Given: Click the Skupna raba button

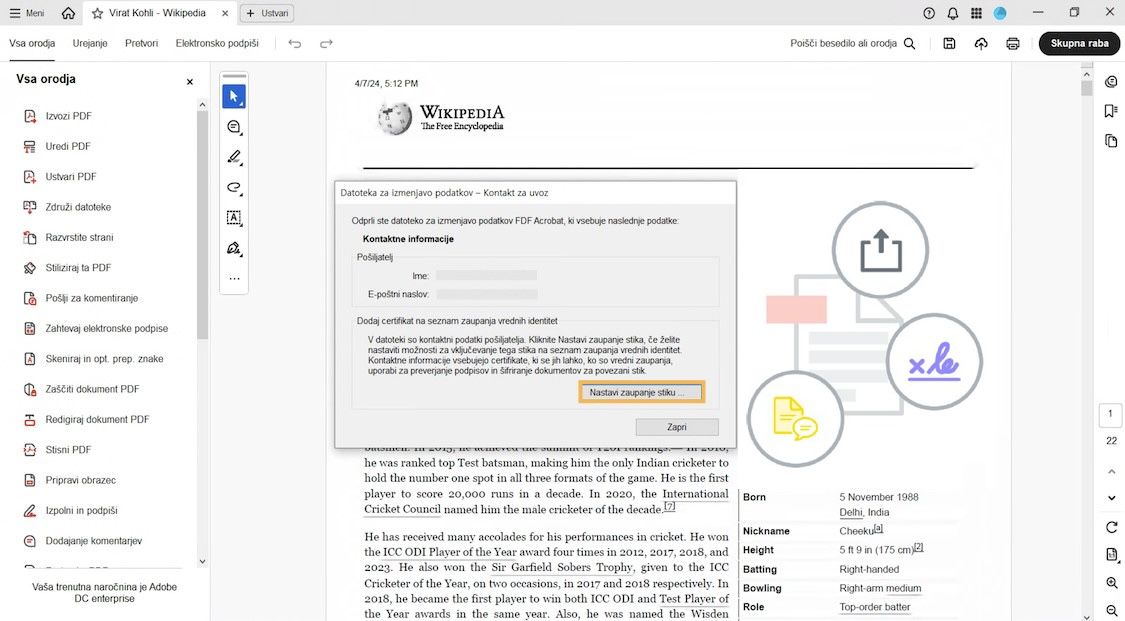Looking at the screenshot, I should 1079,43.
